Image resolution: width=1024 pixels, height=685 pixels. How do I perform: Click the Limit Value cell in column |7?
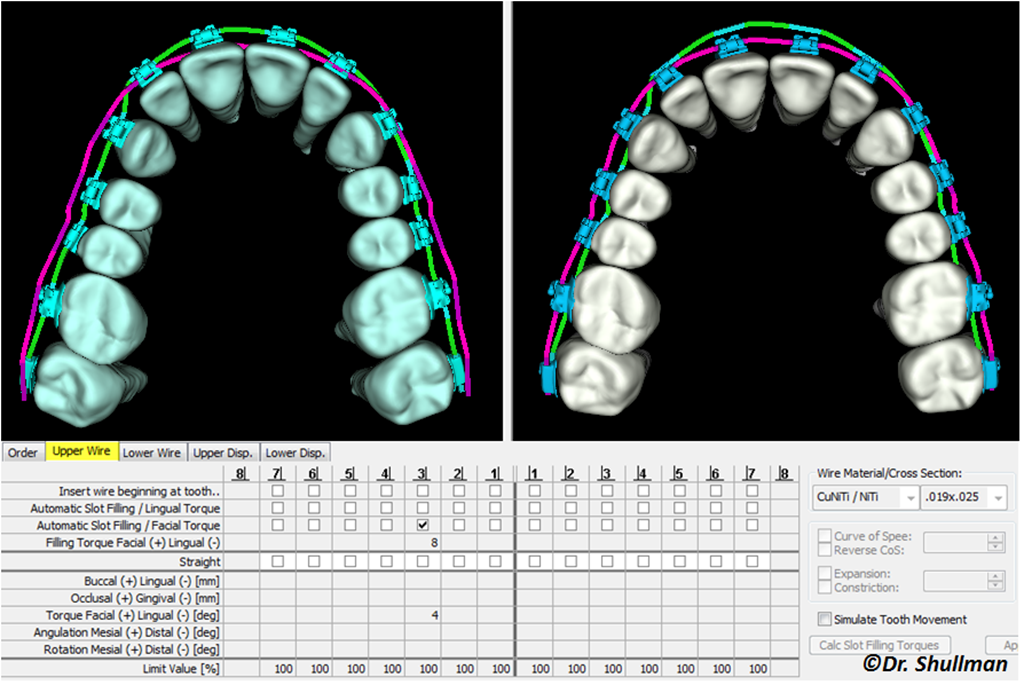752,669
